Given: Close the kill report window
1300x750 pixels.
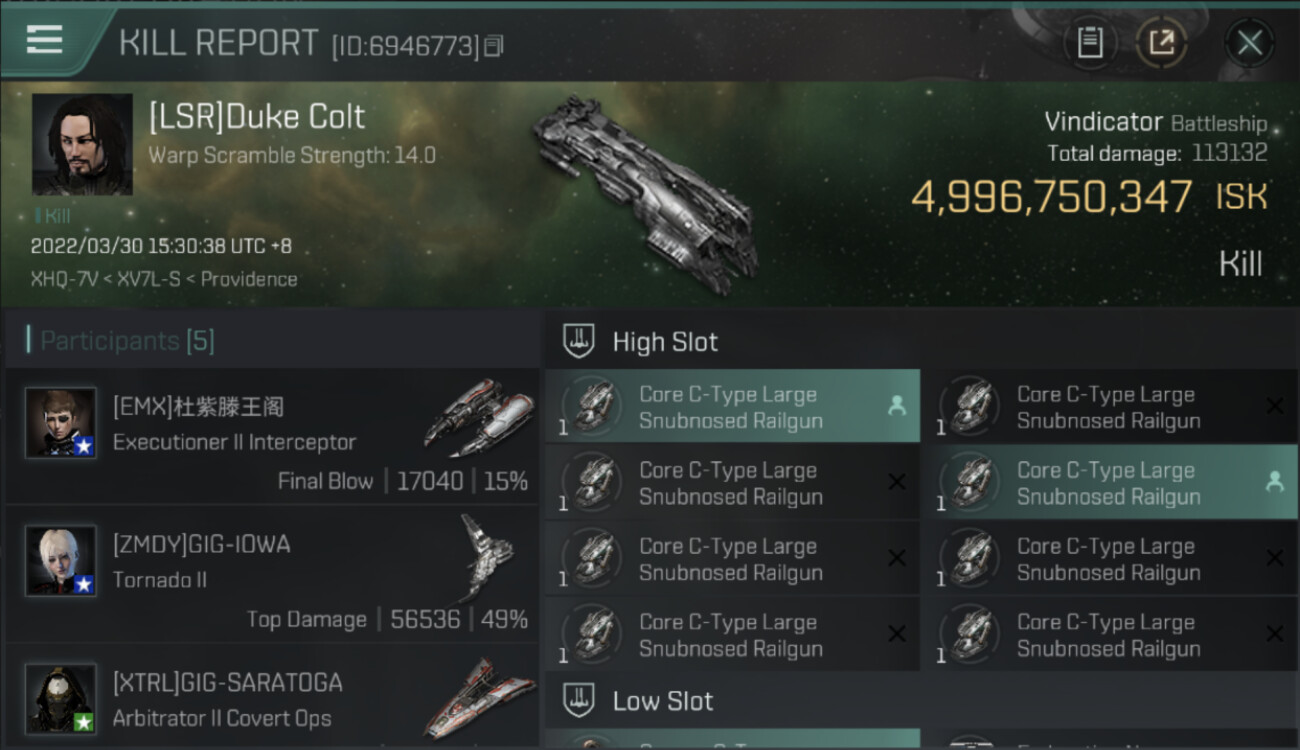Looking at the screenshot, I should pos(1249,43).
